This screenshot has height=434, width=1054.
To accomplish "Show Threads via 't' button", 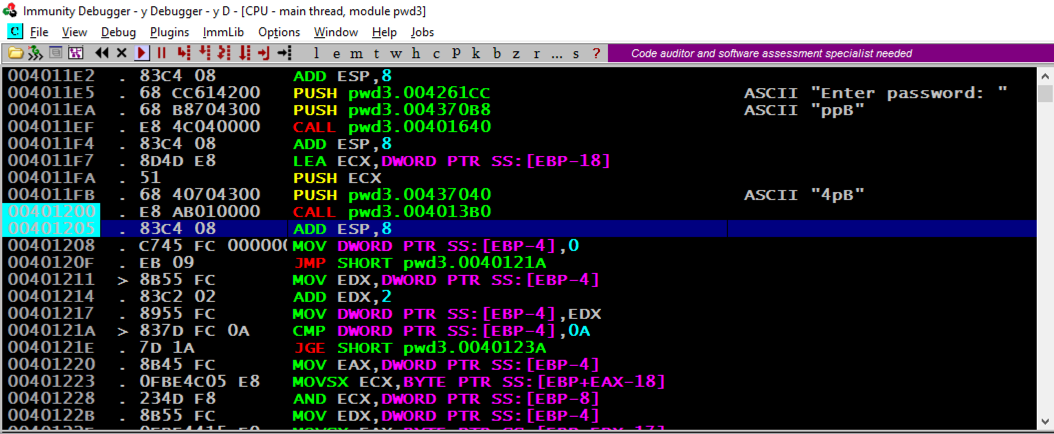I will click(x=376, y=54).
